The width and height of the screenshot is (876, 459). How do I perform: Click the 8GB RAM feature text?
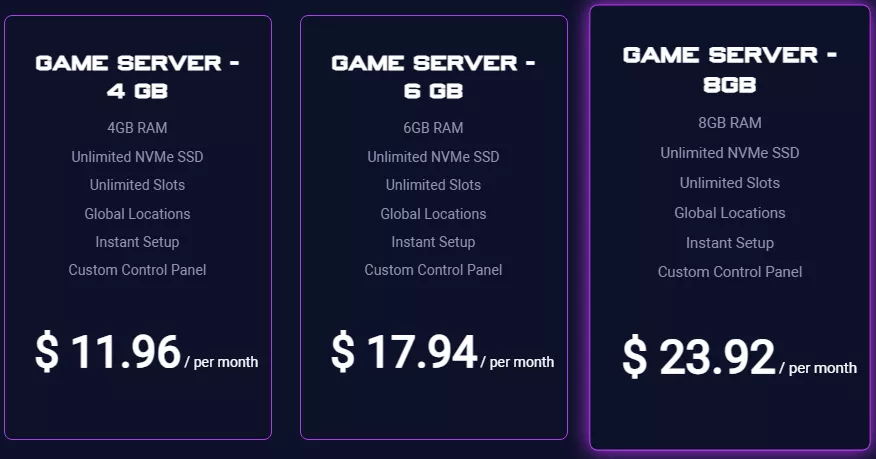(x=730, y=123)
